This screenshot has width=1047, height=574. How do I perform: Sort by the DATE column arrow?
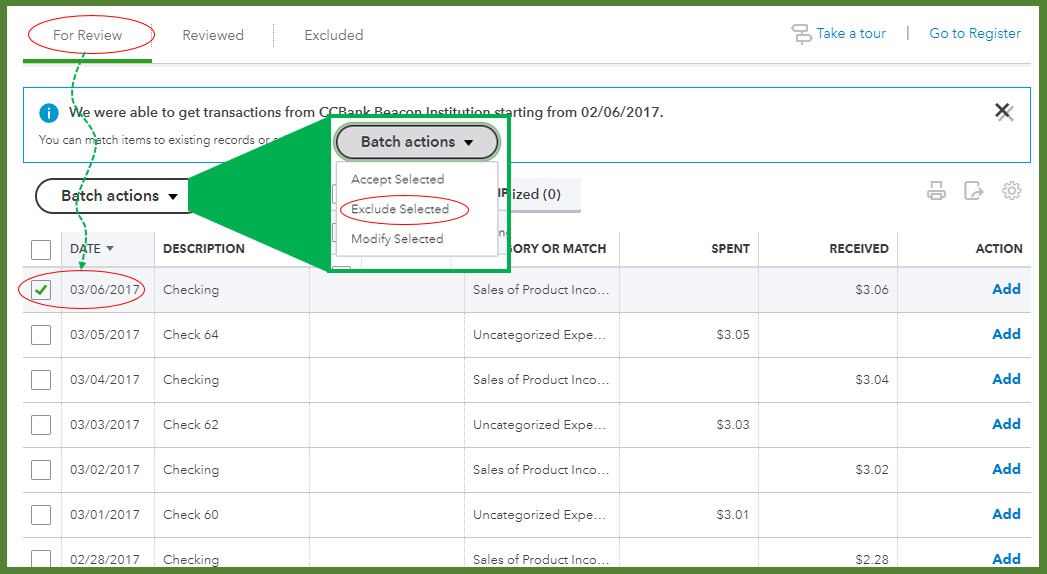coord(110,248)
